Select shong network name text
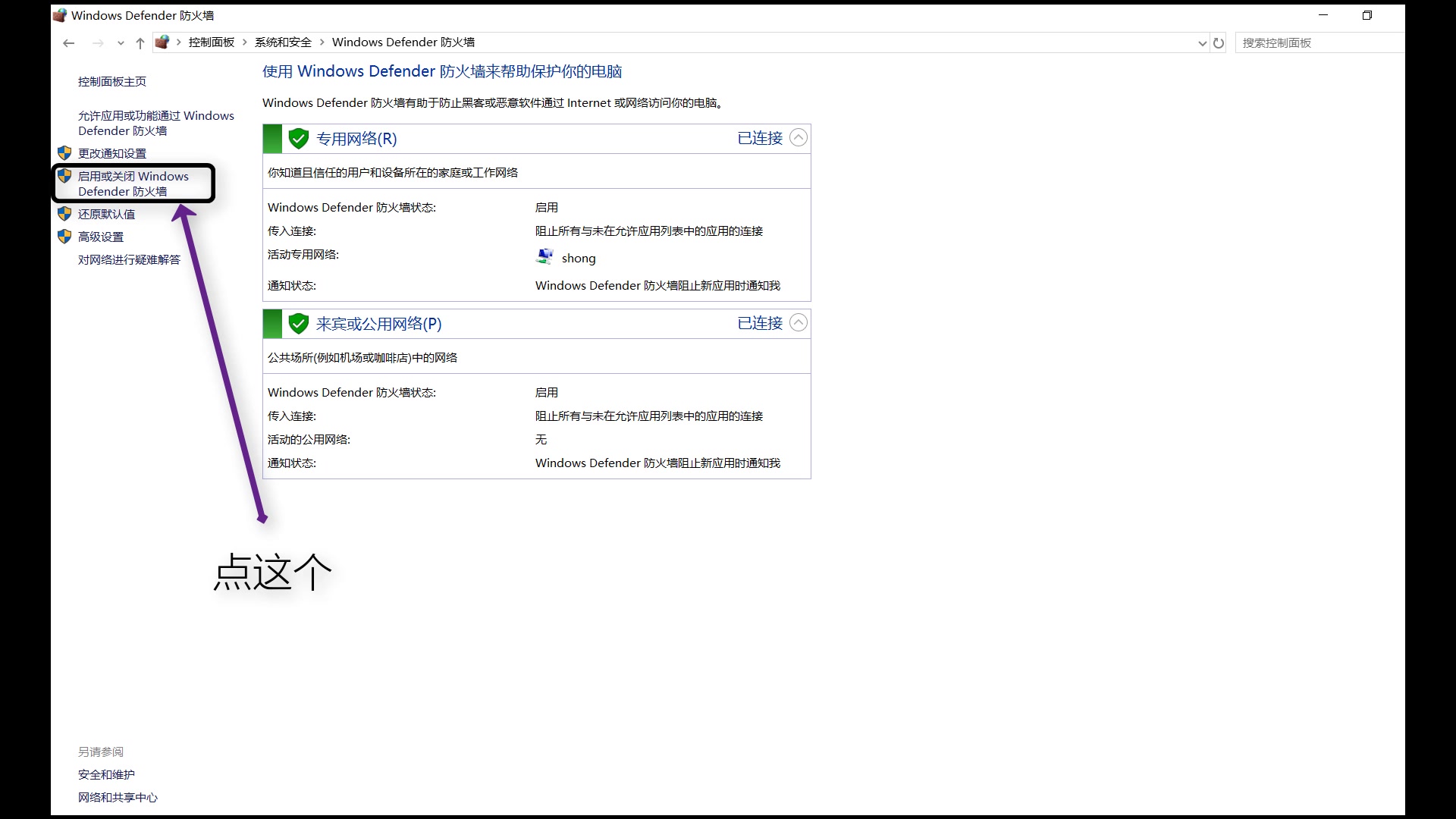The width and height of the screenshot is (1456, 819). point(579,259)
